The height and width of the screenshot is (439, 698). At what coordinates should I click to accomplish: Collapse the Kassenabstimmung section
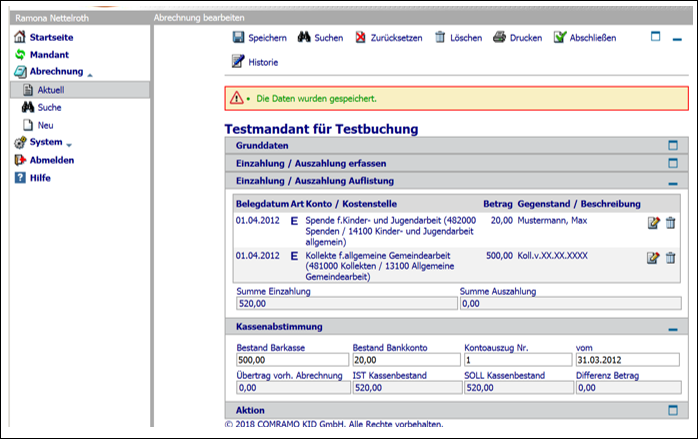point(673,329)
